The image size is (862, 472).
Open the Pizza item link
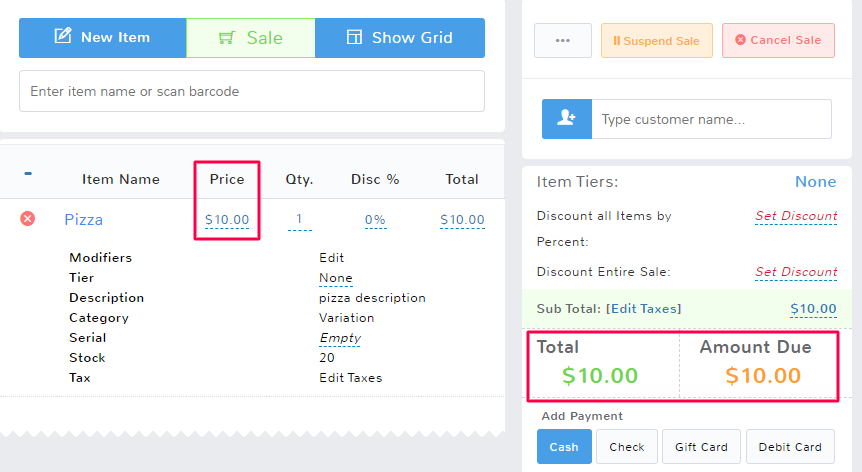(84, 220)
